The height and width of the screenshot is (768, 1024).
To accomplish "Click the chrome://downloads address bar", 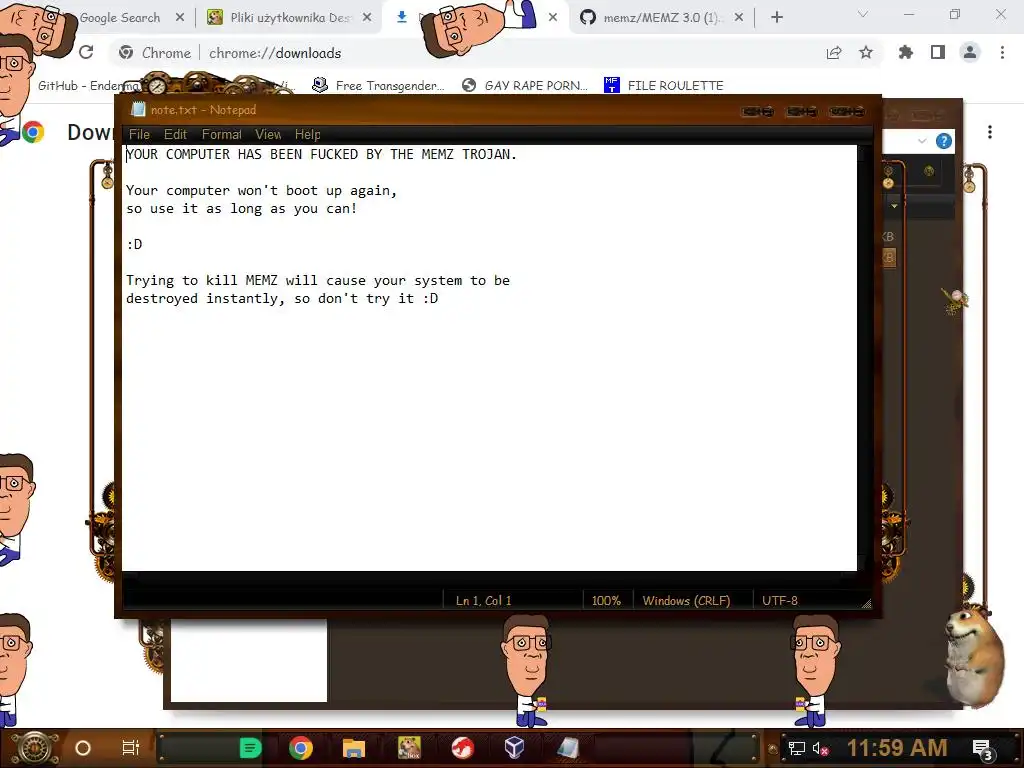I will [275, 53].
